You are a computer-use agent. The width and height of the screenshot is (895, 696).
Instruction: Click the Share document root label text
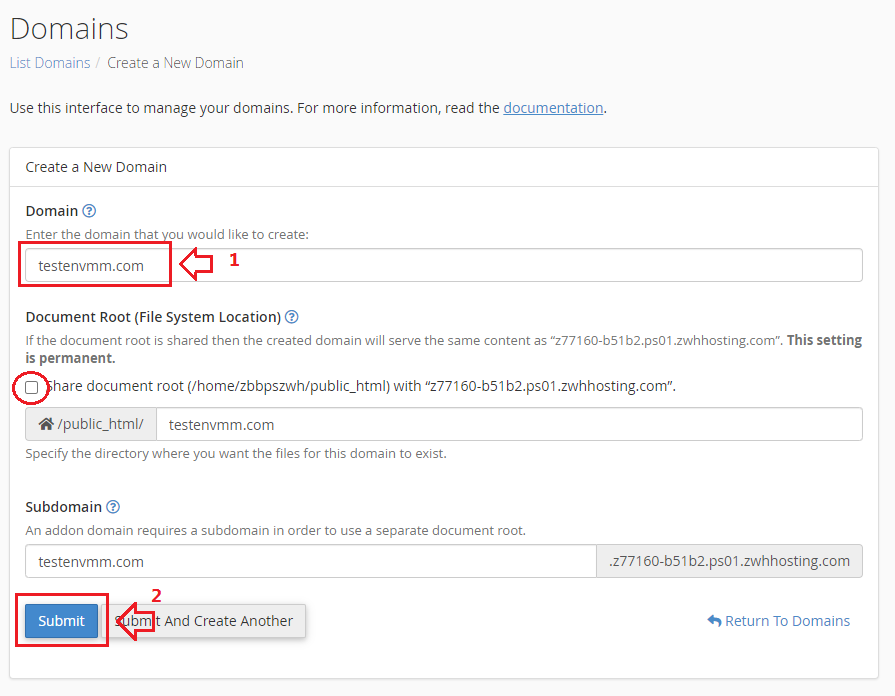click(360, 386)
